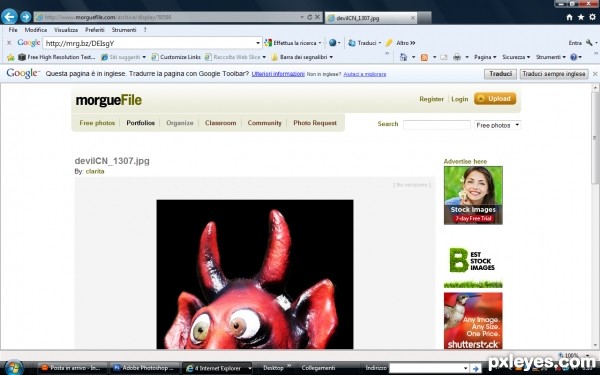Click the red devil mask photo
600x375 pixels.
[255, 274]
